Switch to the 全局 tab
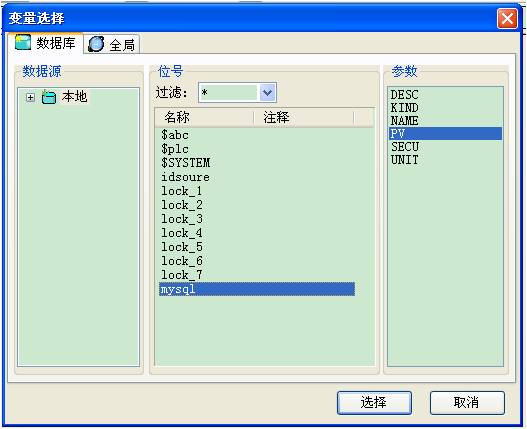The width and height of the screenshot is (527, 429). 112,44
